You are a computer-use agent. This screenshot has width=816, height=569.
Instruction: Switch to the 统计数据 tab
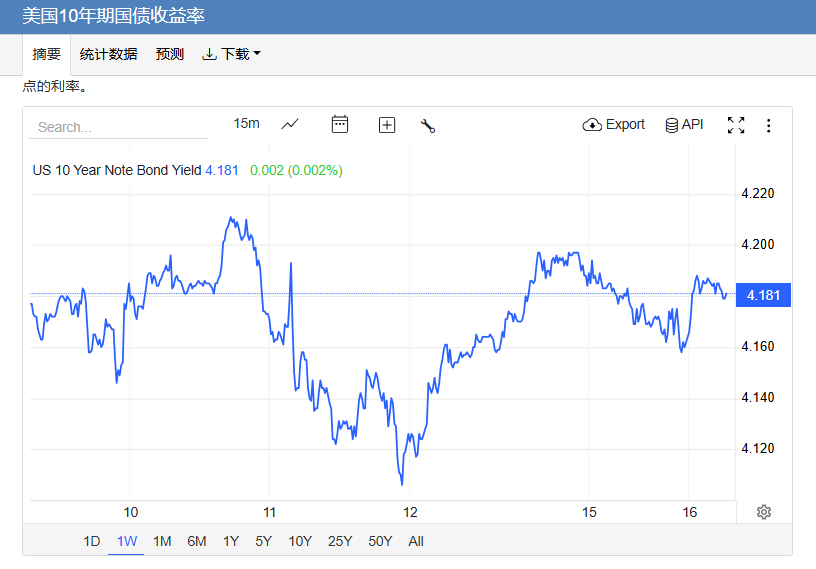[x=108, y=54]
